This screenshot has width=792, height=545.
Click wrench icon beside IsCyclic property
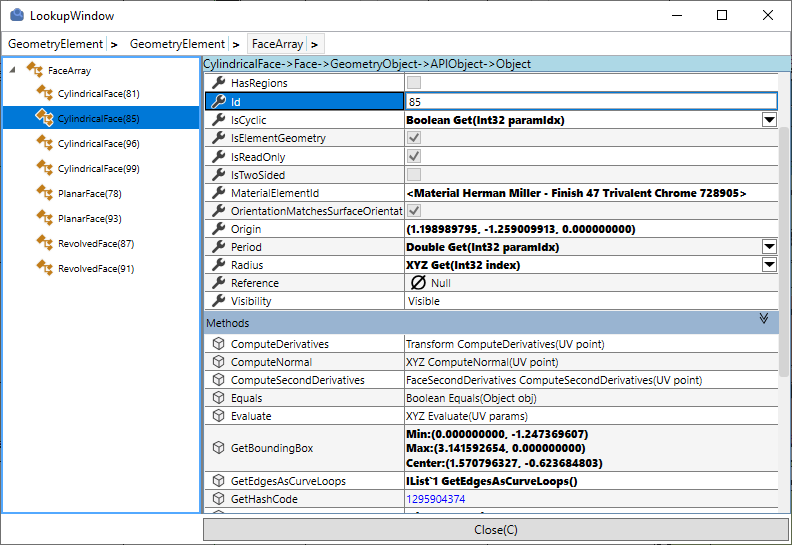coord(218,120)
